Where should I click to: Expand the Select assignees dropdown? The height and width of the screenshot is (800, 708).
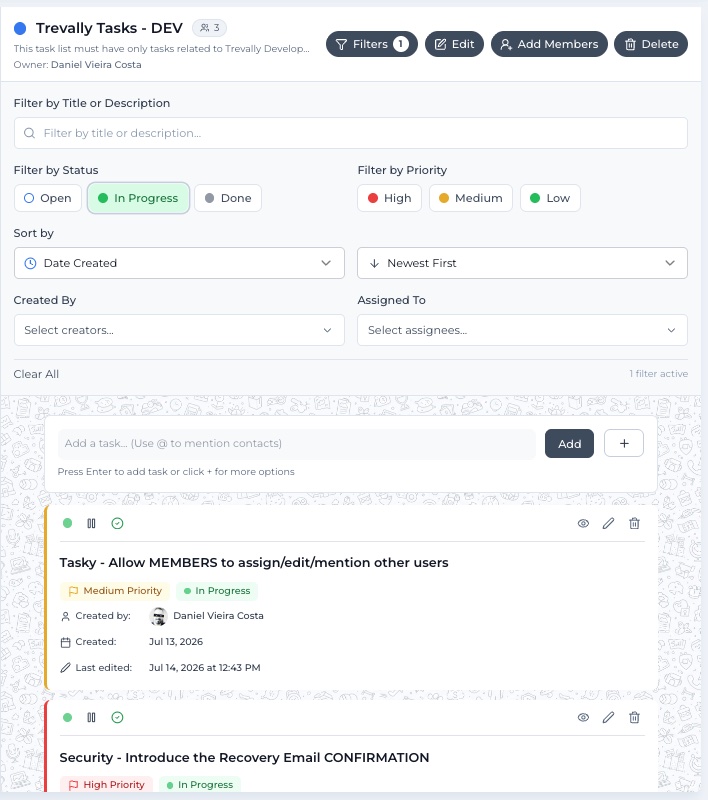pos(522,330)
